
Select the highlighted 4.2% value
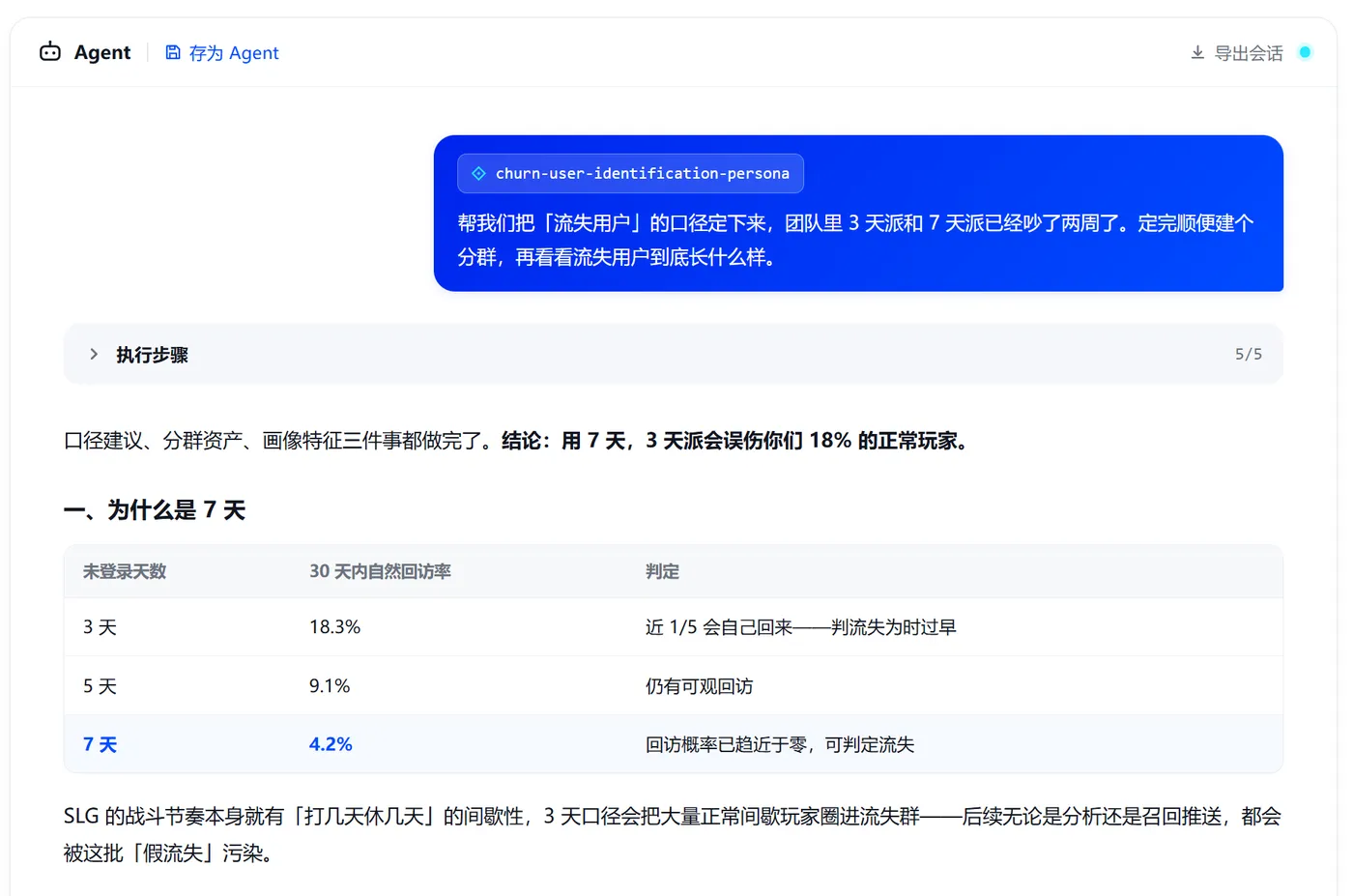(x=331, y=744)
